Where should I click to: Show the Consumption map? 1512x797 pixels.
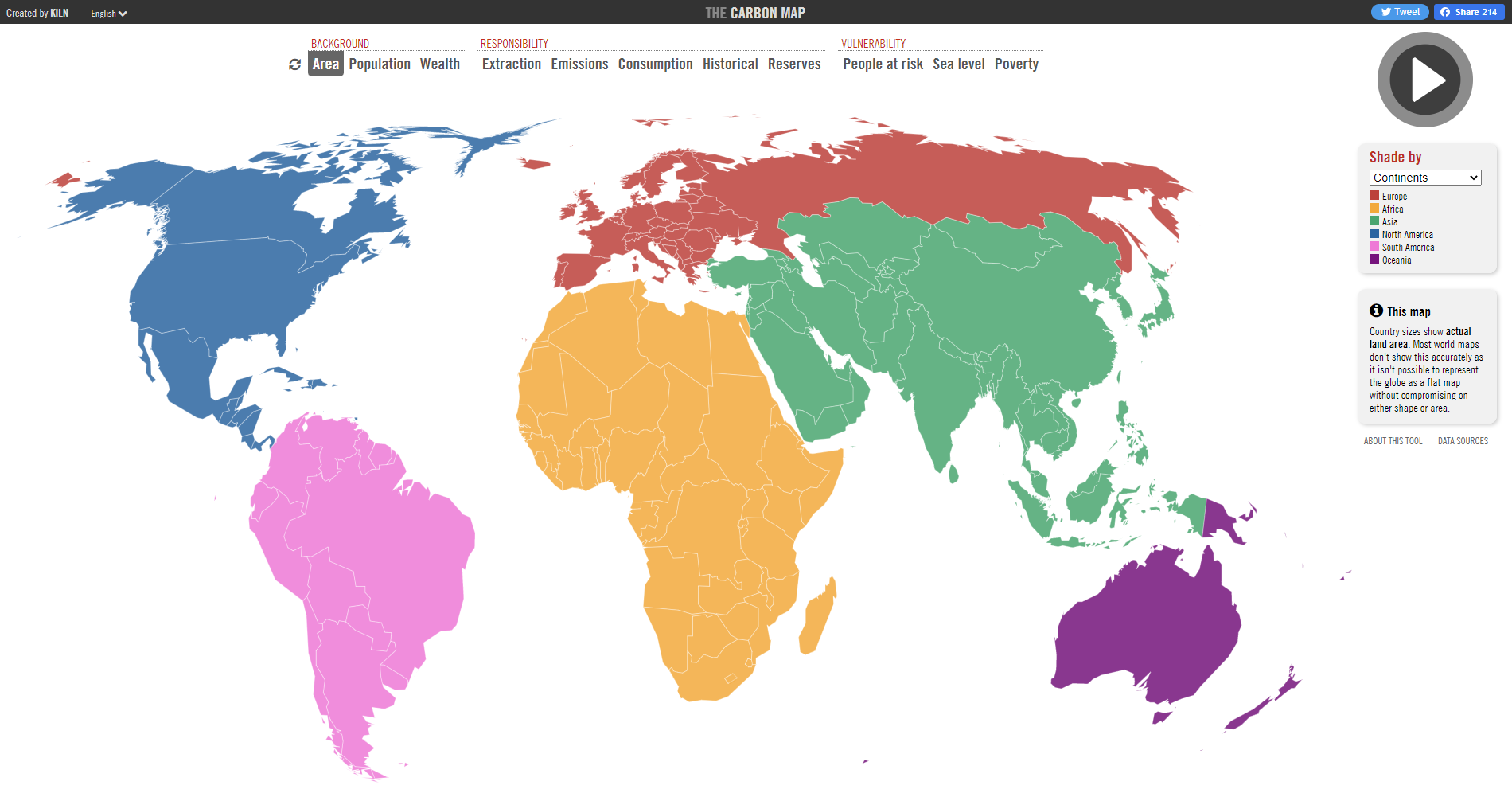tap(656, 64)
